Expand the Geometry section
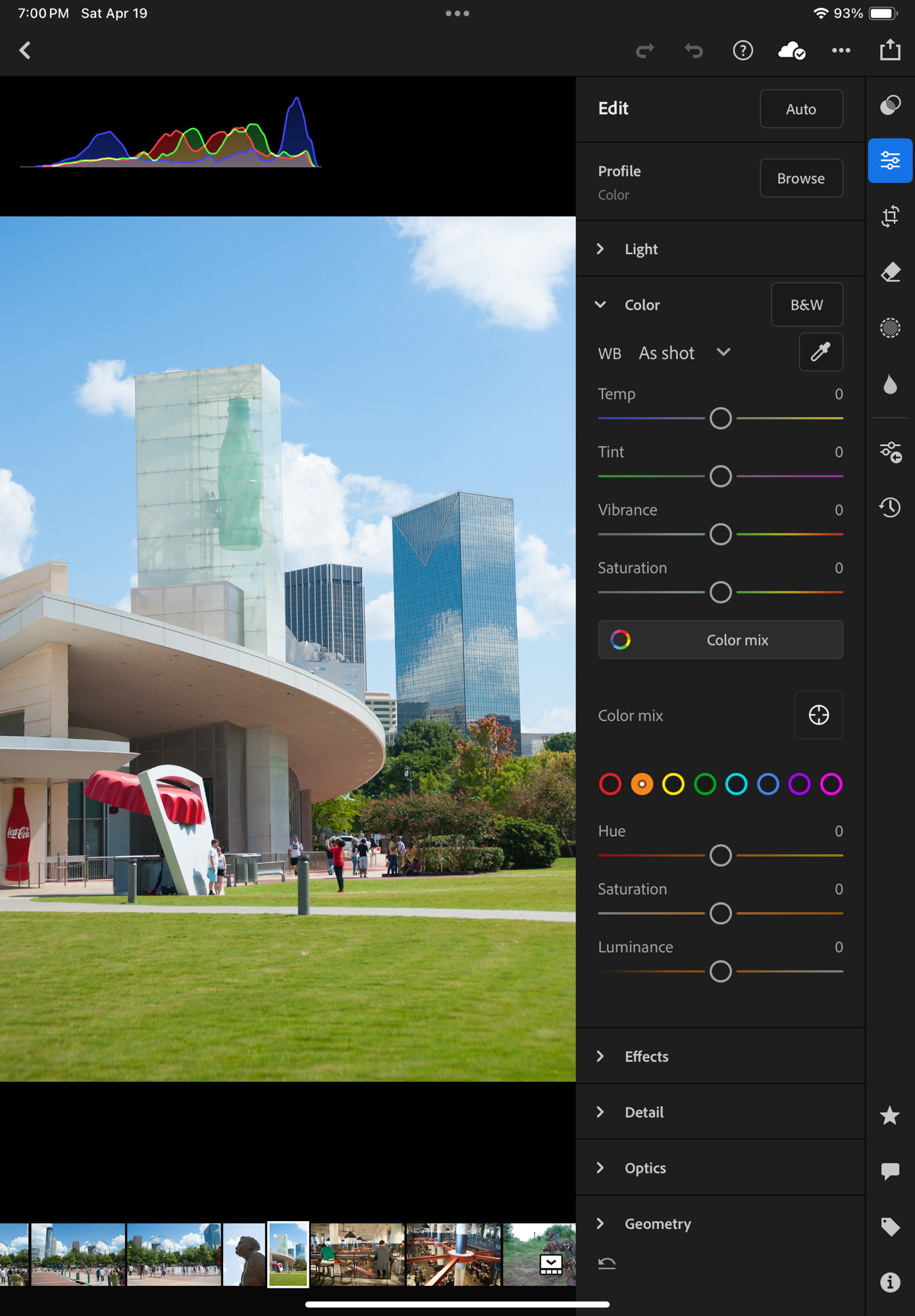The height and width of the screenshot is (1316, 915). point(657,1224)
